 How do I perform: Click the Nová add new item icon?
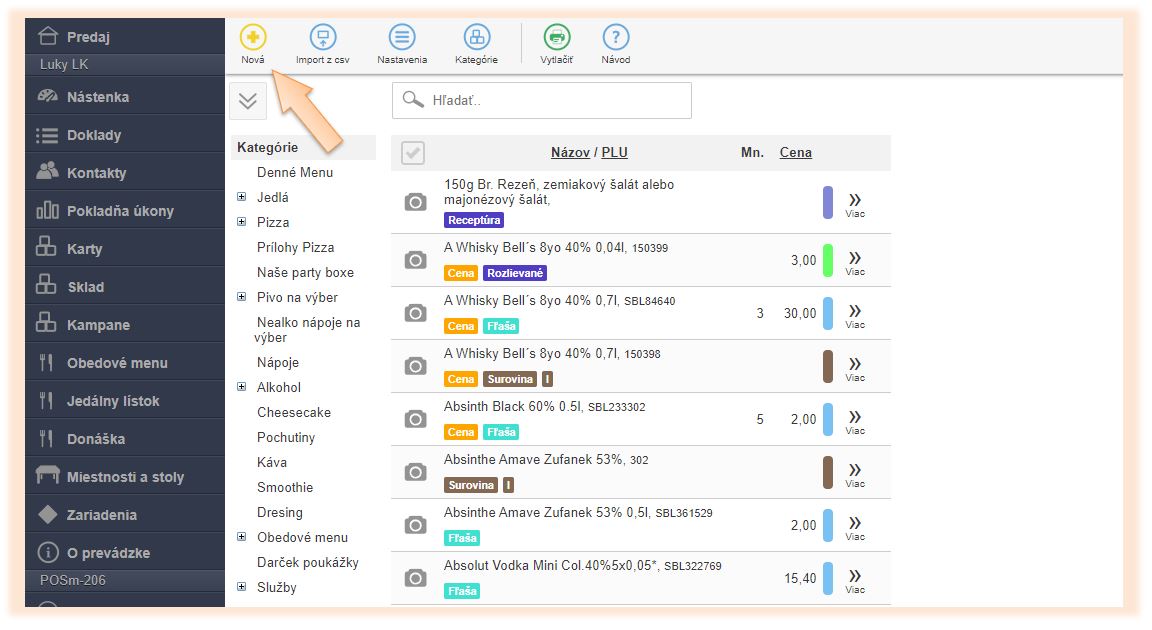click(253, 38)
